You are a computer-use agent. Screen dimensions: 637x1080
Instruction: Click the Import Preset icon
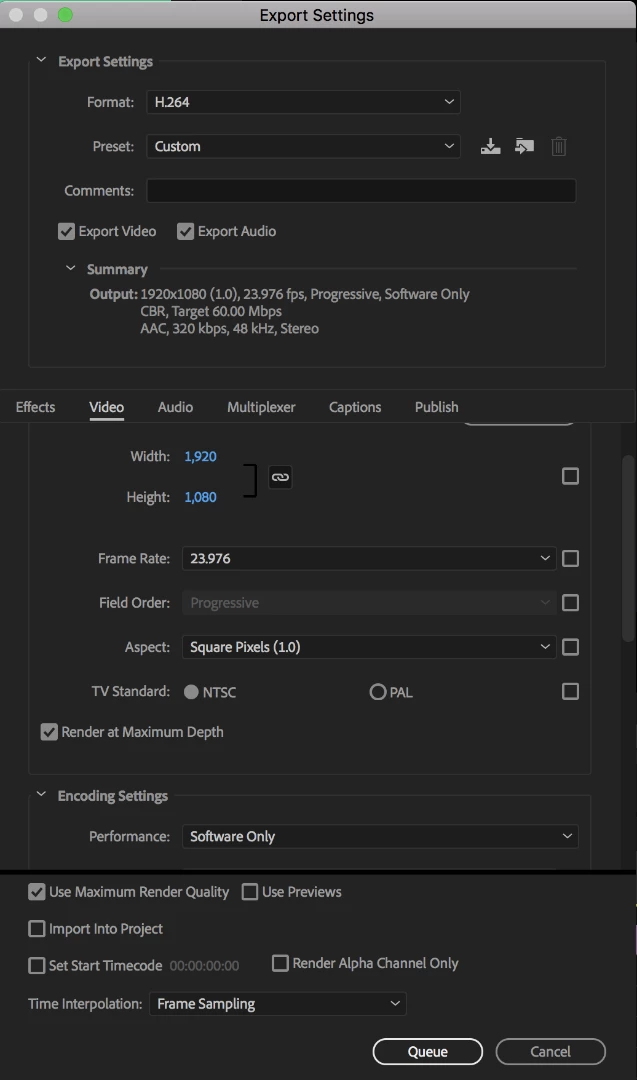(x=525, y=146)
